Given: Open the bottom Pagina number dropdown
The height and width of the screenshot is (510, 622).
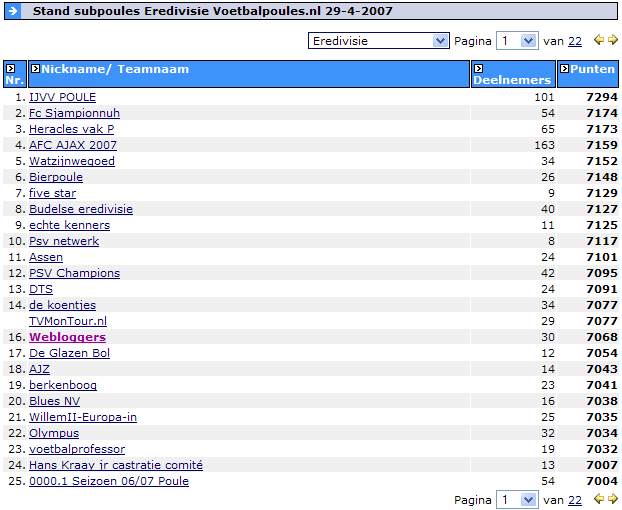Looking at the screenshot, I should [516, 499].
